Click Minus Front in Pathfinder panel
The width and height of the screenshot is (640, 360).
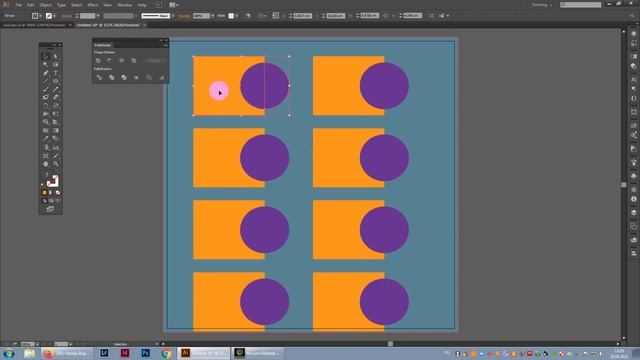coord(110,60)
